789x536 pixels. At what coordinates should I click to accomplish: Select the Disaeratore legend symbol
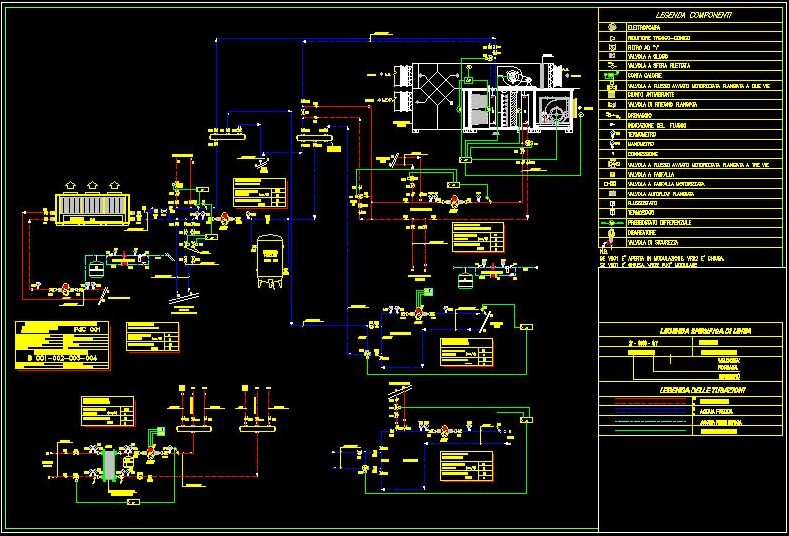pyautogui.click(x=611, y=231)
